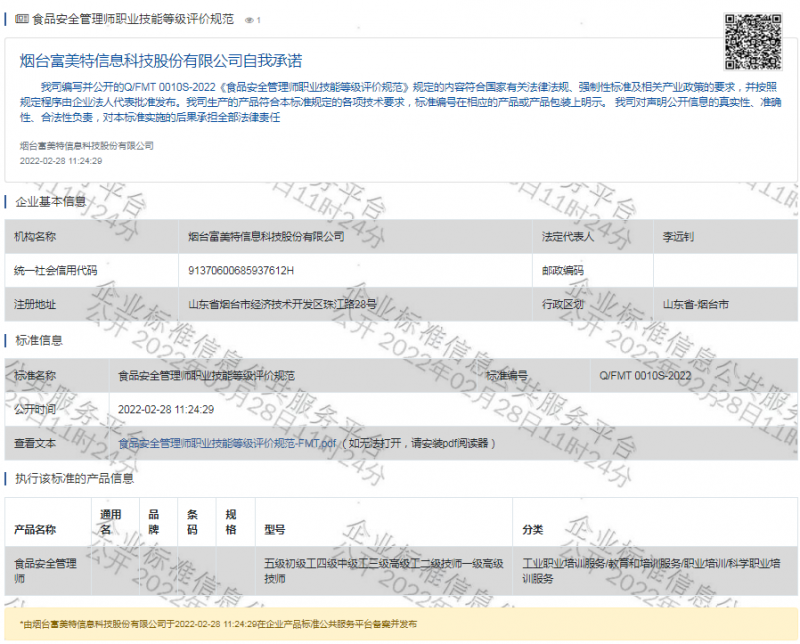Click the page title 食品安全管理师职业技能等级评价规范
The image size is (800, 644).
click(133, 19)
